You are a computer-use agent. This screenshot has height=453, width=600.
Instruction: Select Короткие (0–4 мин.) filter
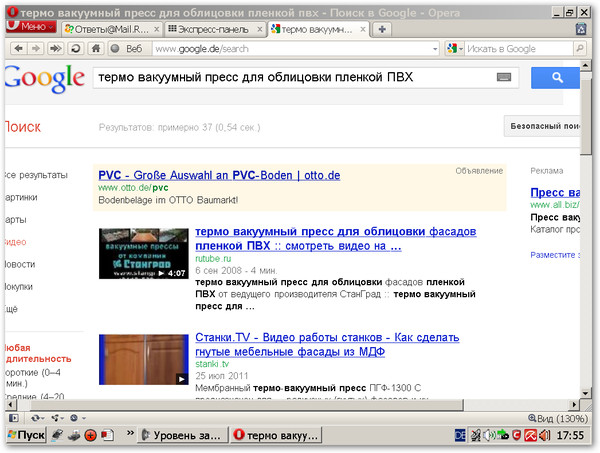[x=33, y=378]
